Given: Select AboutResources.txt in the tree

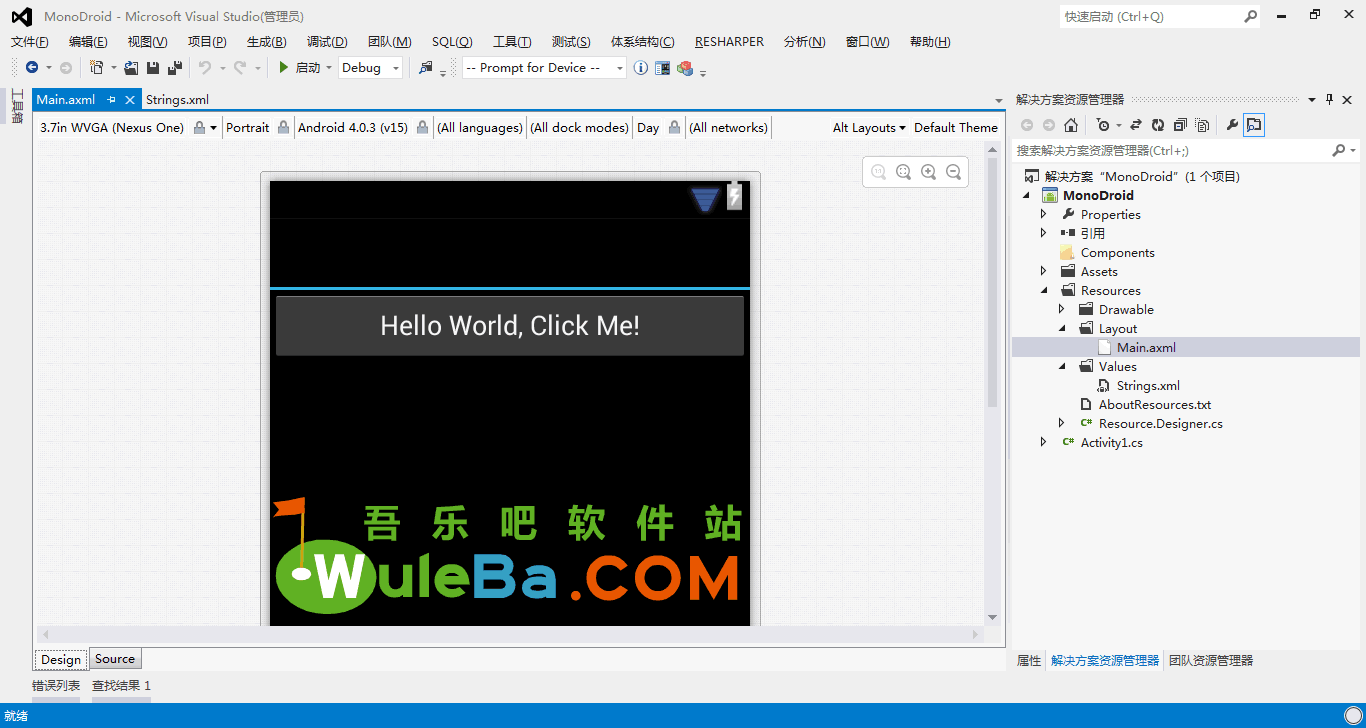Looking at the screenshot, I should tap(1155, 404).
